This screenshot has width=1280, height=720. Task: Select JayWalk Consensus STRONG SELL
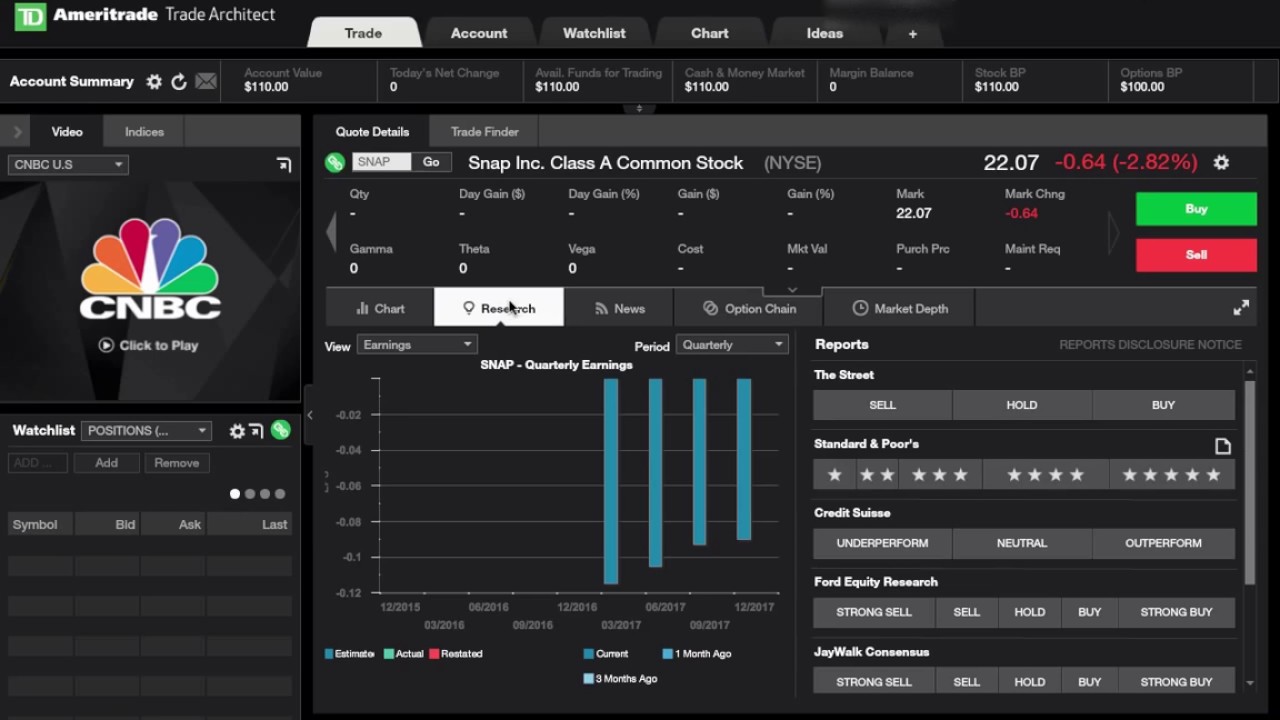tap(874, 682)
